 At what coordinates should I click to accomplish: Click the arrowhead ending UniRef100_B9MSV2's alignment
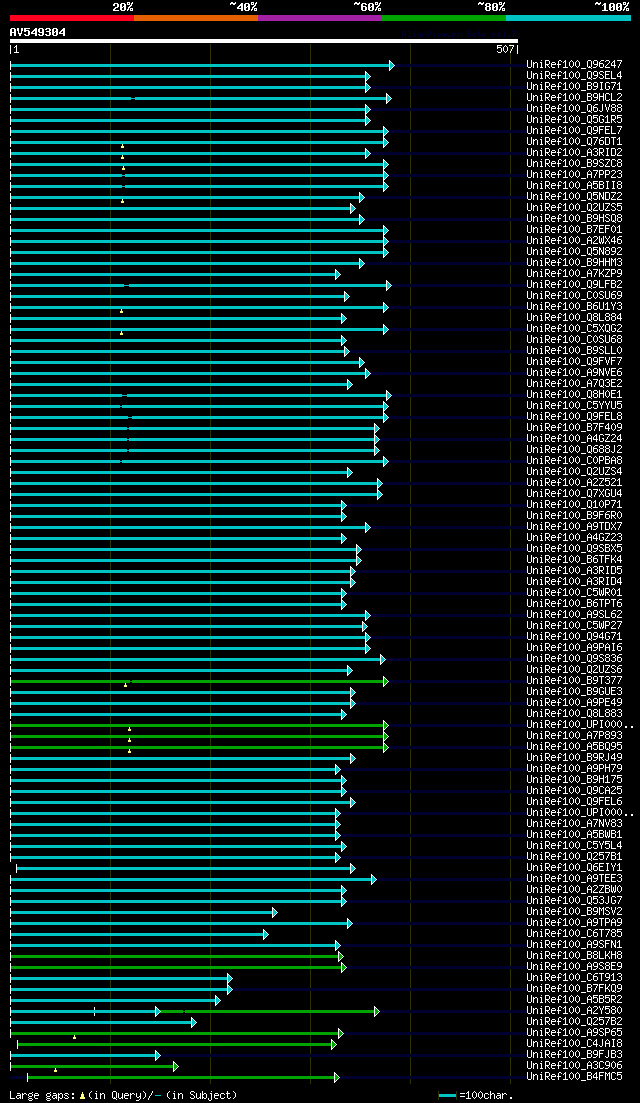pyautogui.click(x=274, y=912)
